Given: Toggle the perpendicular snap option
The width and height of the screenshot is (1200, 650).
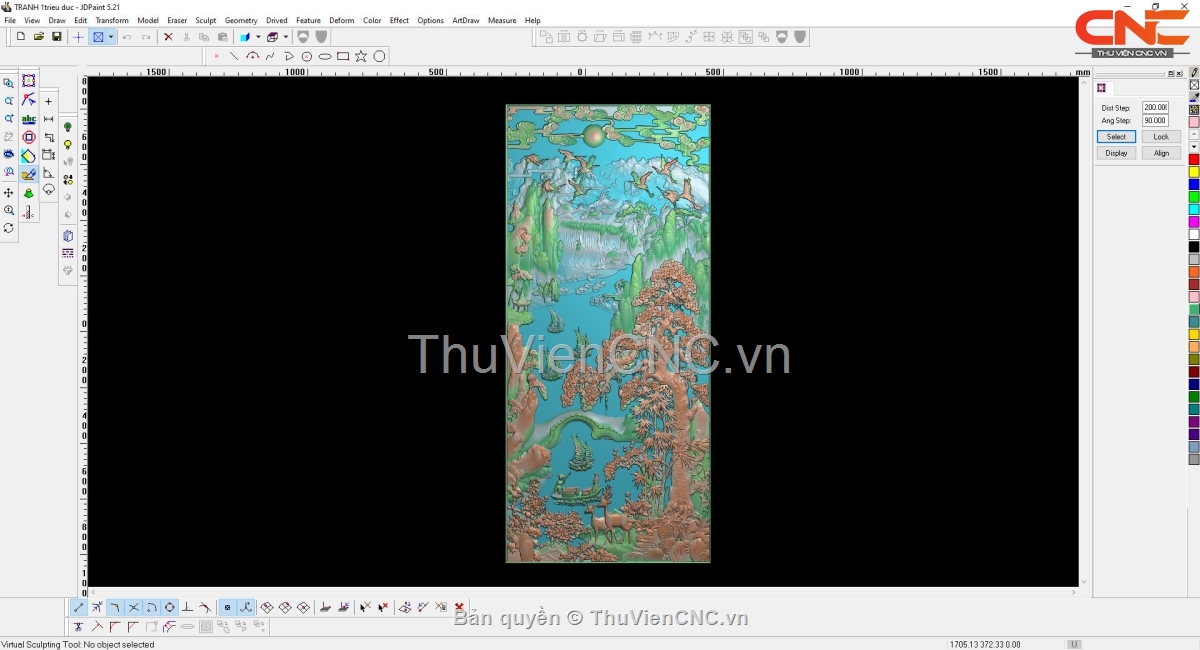Looking at the screenshot, I should 187,607.
